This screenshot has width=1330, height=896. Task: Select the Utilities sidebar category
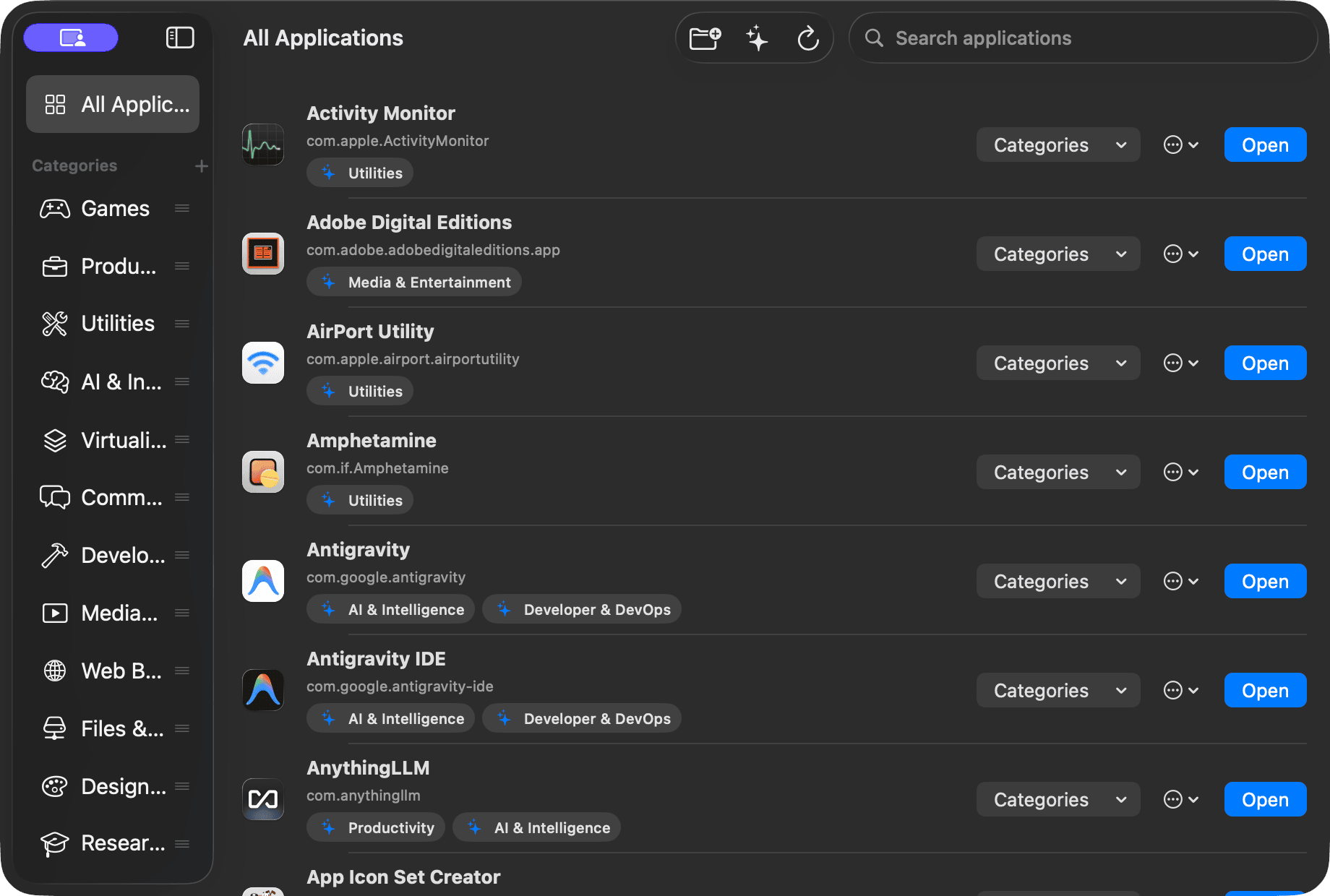[x=113, y=324]
